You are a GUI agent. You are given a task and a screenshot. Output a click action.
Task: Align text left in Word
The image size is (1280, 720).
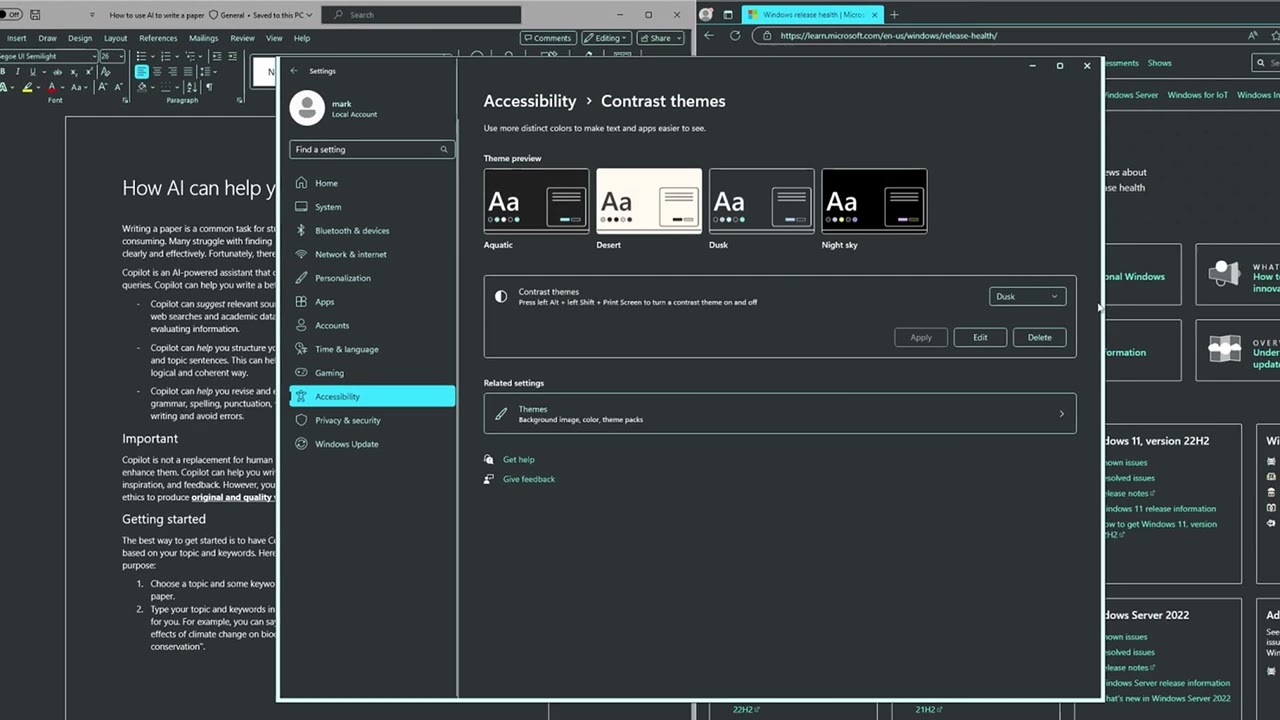pyautogui.click(x=142, y=71)
